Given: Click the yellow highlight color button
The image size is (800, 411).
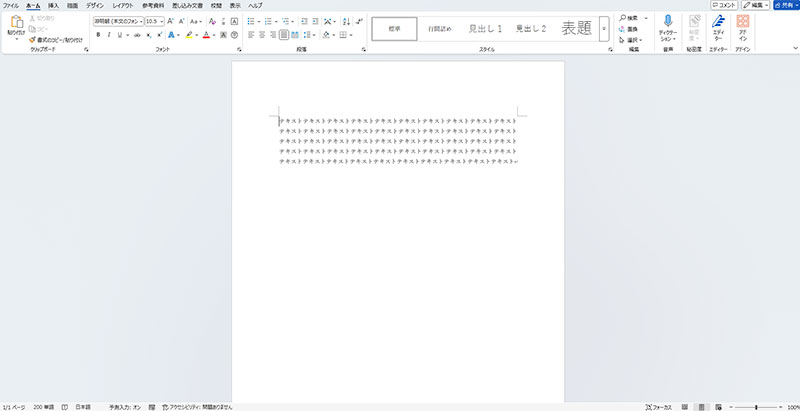Looking at the screenshot, I should 189,35.
